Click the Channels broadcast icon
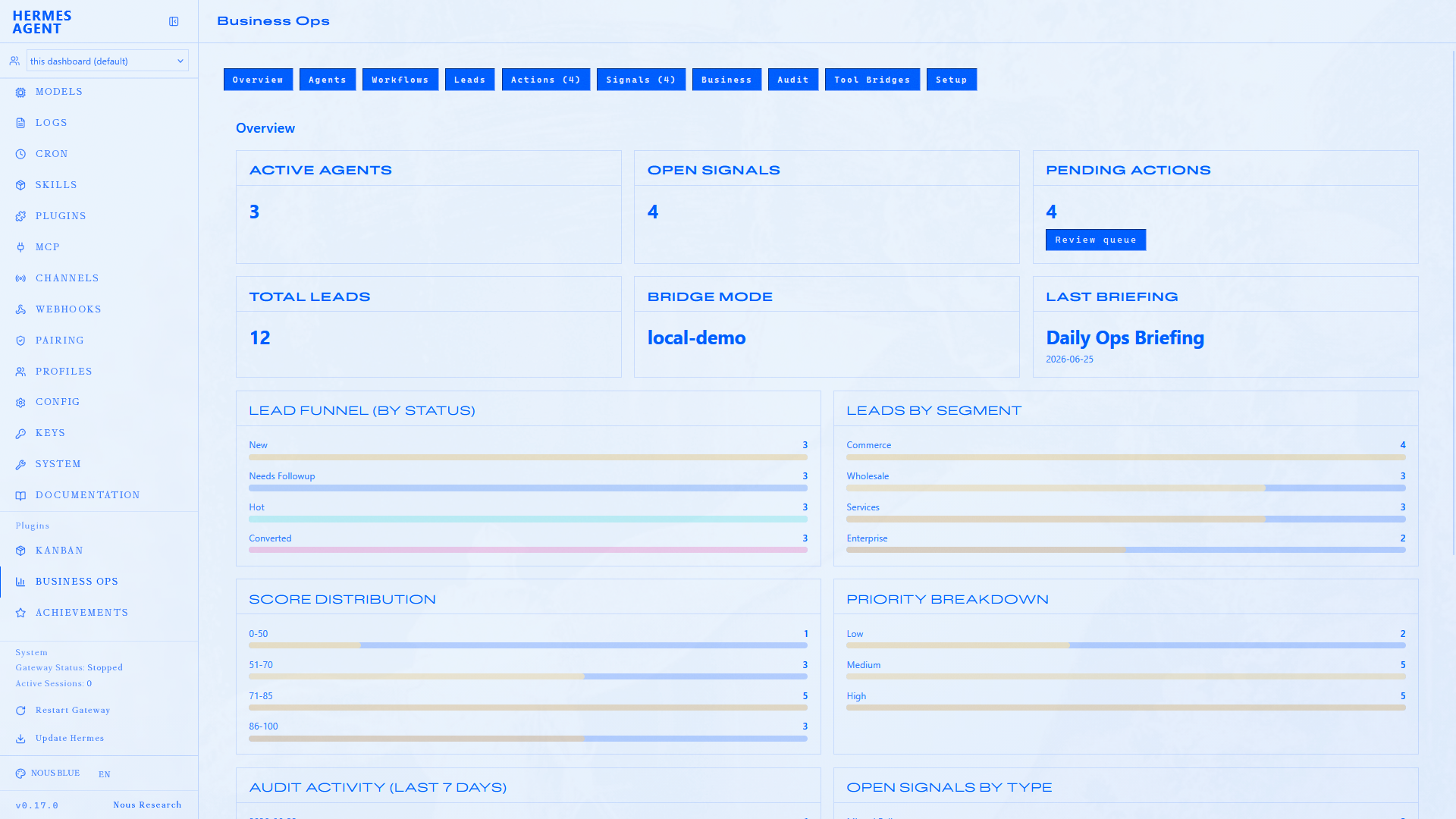The width and height of the screenshot is (1456, 819). coord(20,278)
